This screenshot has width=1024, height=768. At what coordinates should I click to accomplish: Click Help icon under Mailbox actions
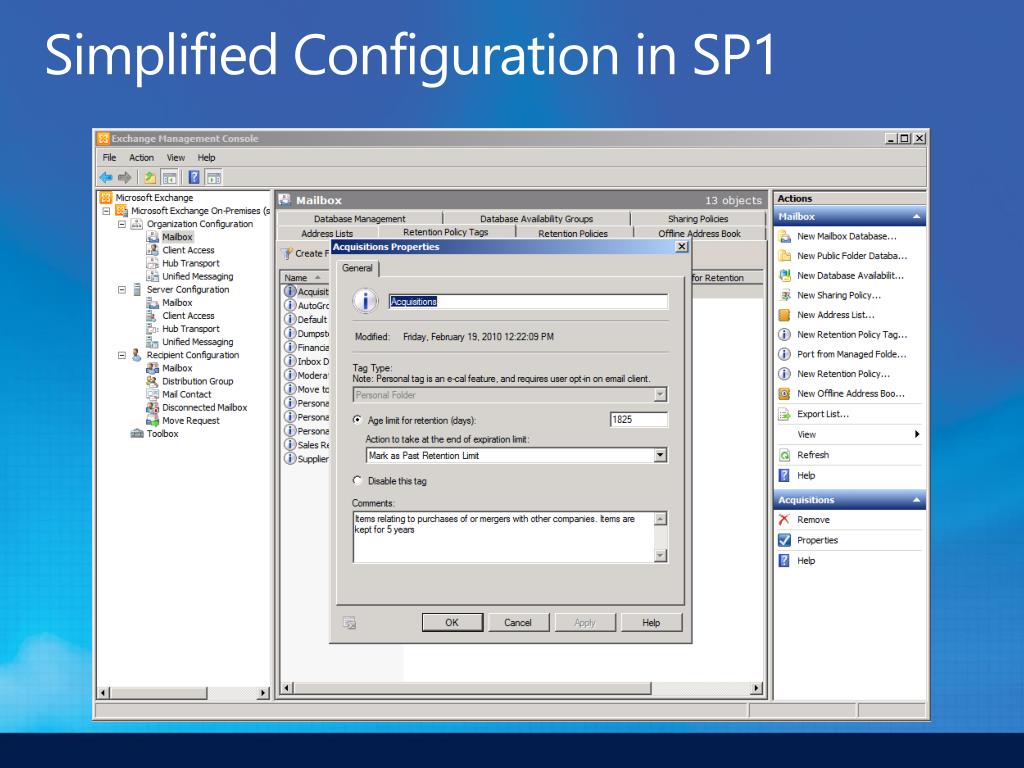pyautogui.click(x=785, y=475)
